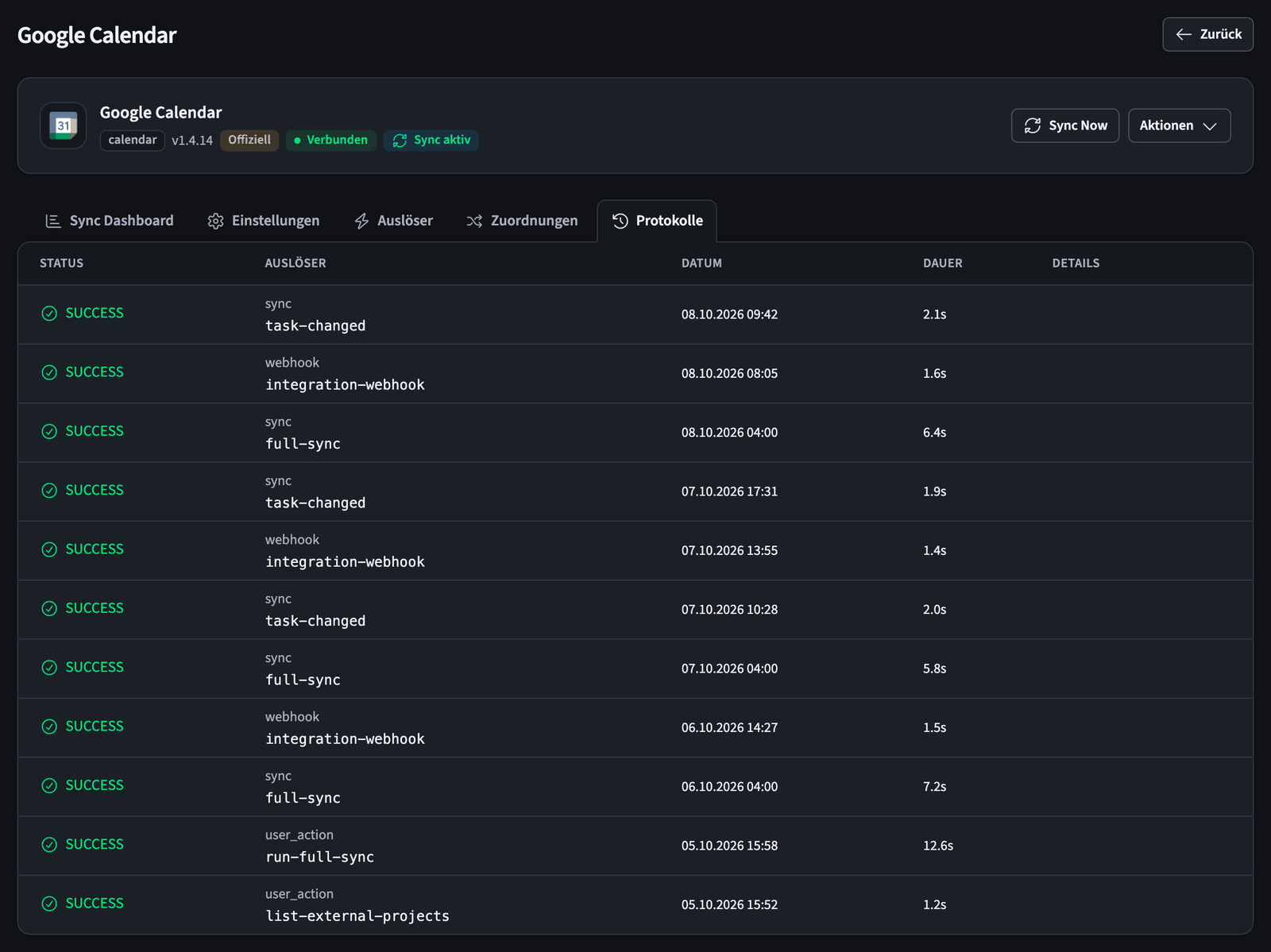Screen dimensions: 1271x952
Task: Click the Verbunden connection status badge
Action: [x=330, y=141]
